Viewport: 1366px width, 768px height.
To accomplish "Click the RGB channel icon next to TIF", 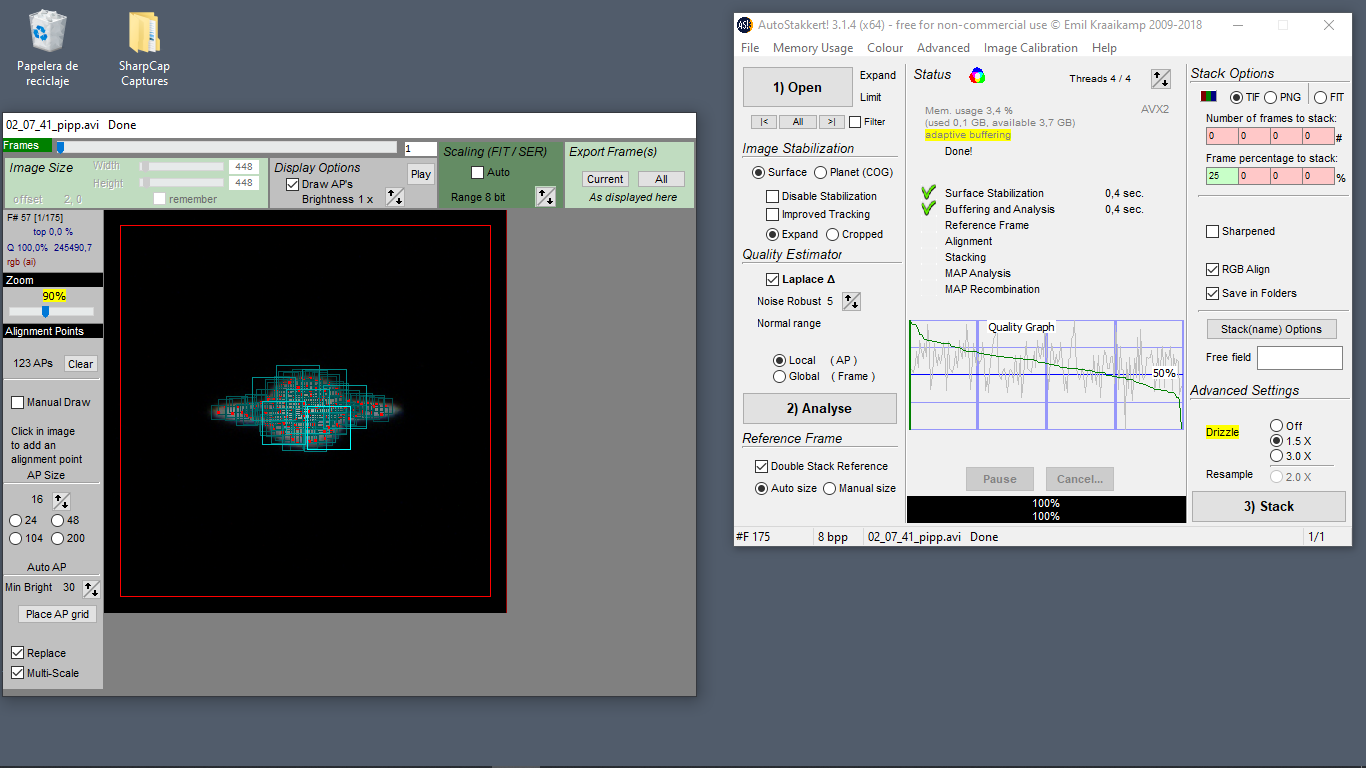I will [x=1209, y=97].
